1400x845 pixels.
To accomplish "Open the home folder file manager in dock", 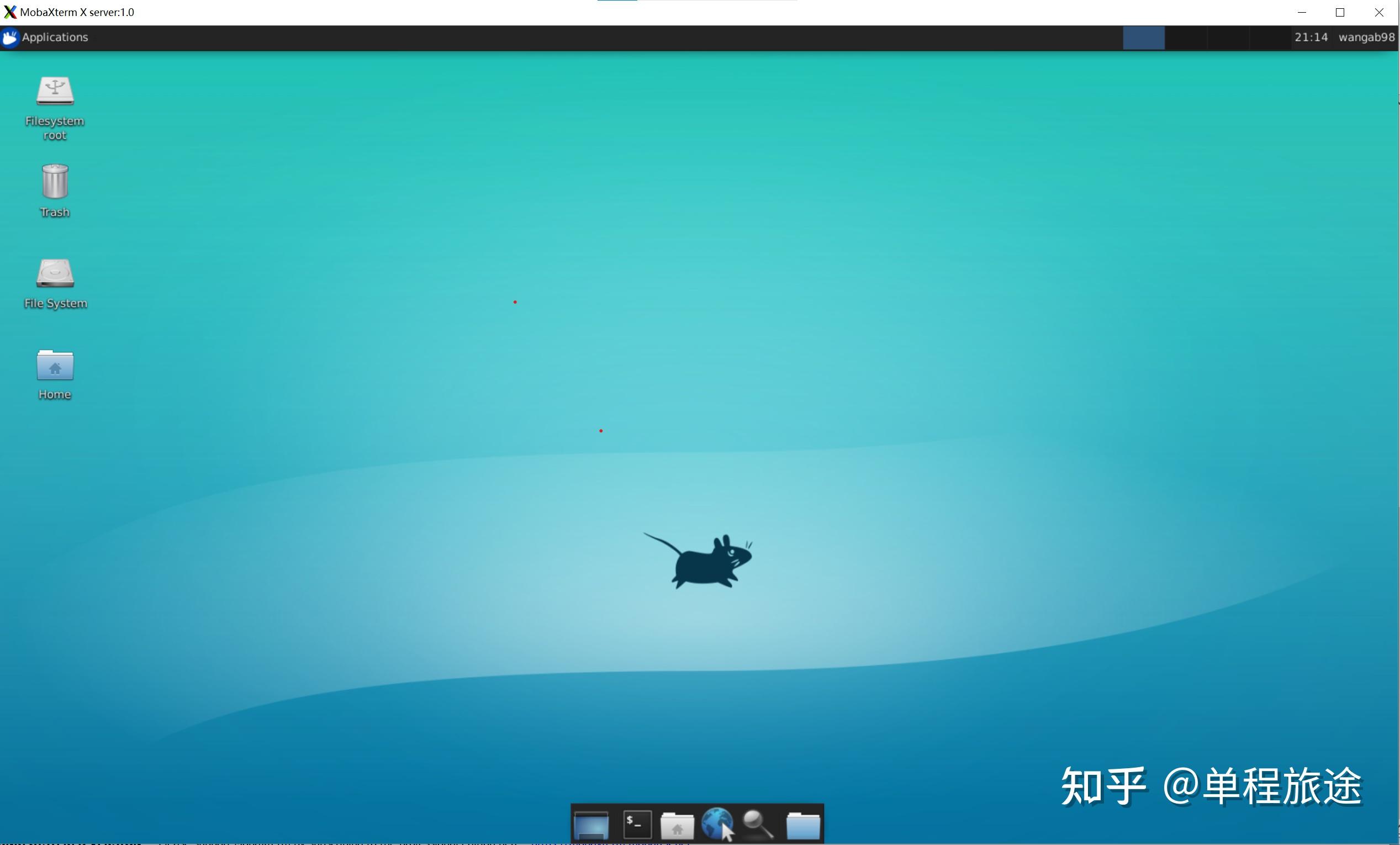I will [677, 825].
